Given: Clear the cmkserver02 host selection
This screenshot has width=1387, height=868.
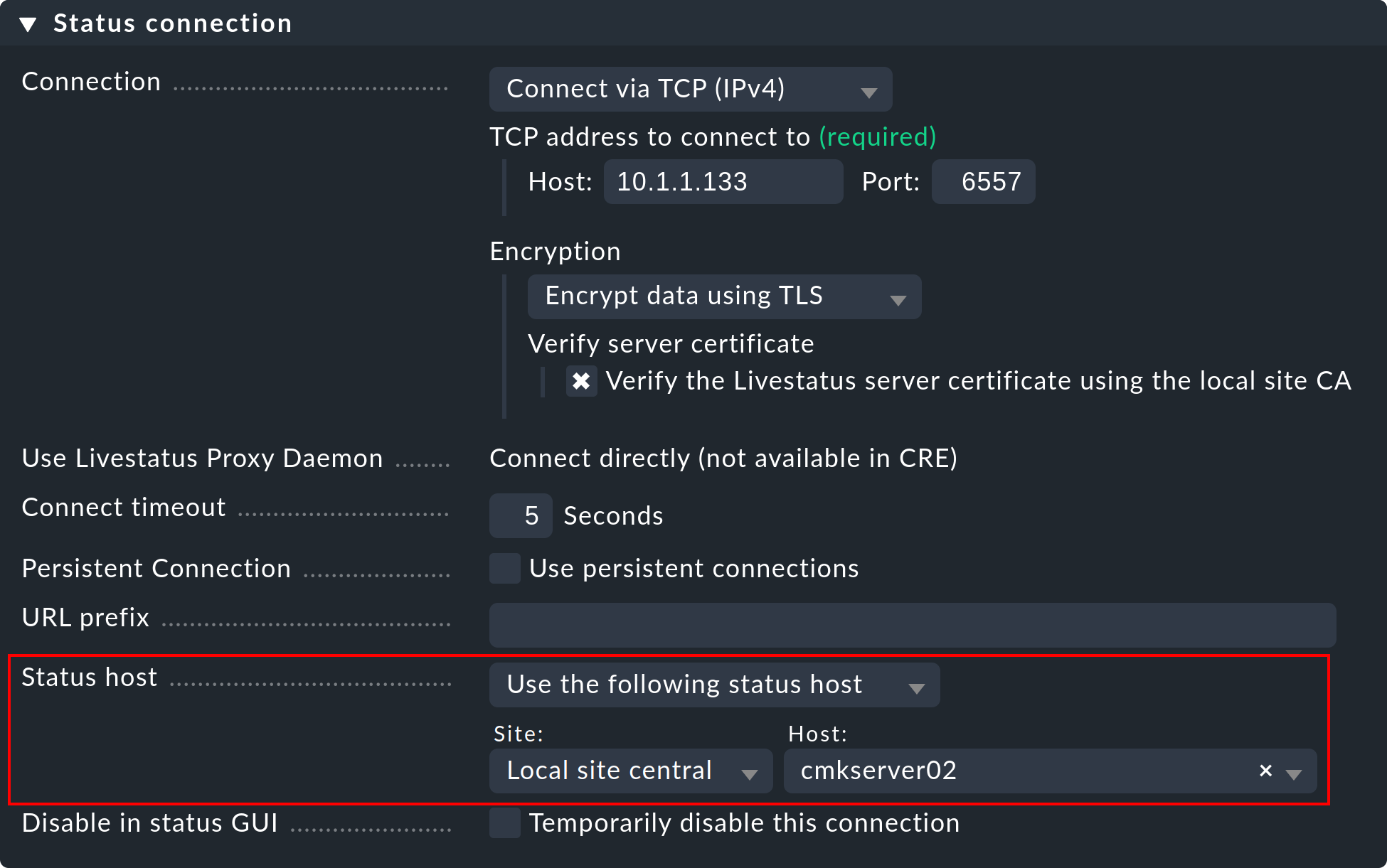Looking at the screenshot, I should point(1265,771).
